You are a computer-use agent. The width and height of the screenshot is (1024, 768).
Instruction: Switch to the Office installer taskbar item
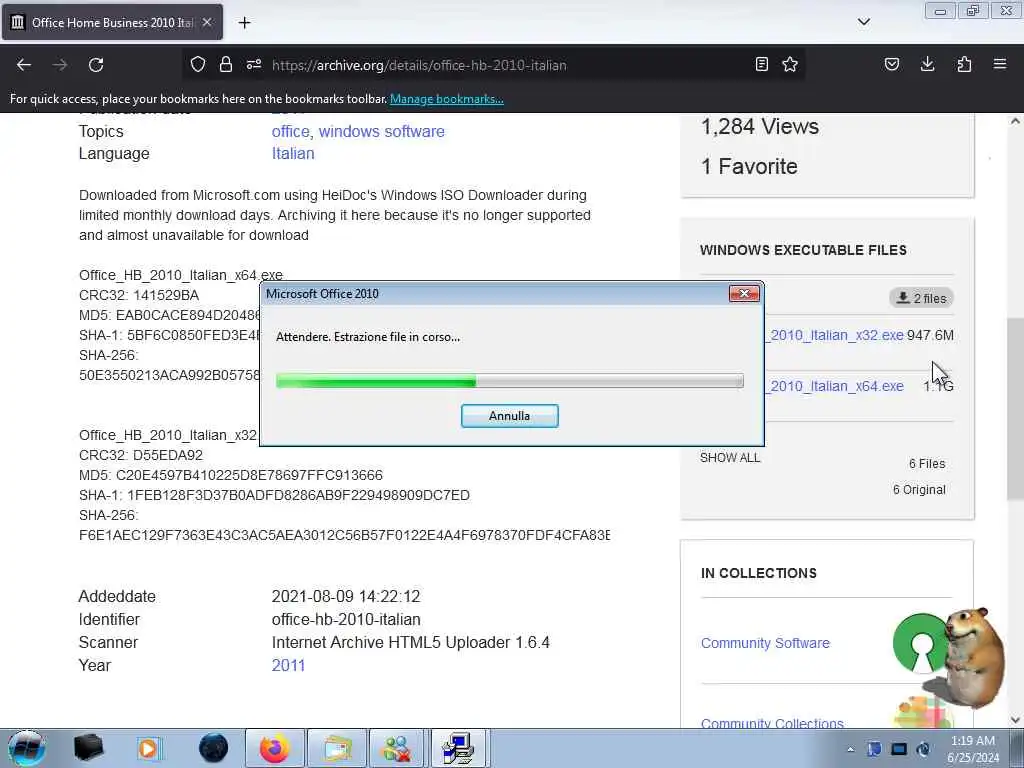pyautogui.click(x=458, y=748)
